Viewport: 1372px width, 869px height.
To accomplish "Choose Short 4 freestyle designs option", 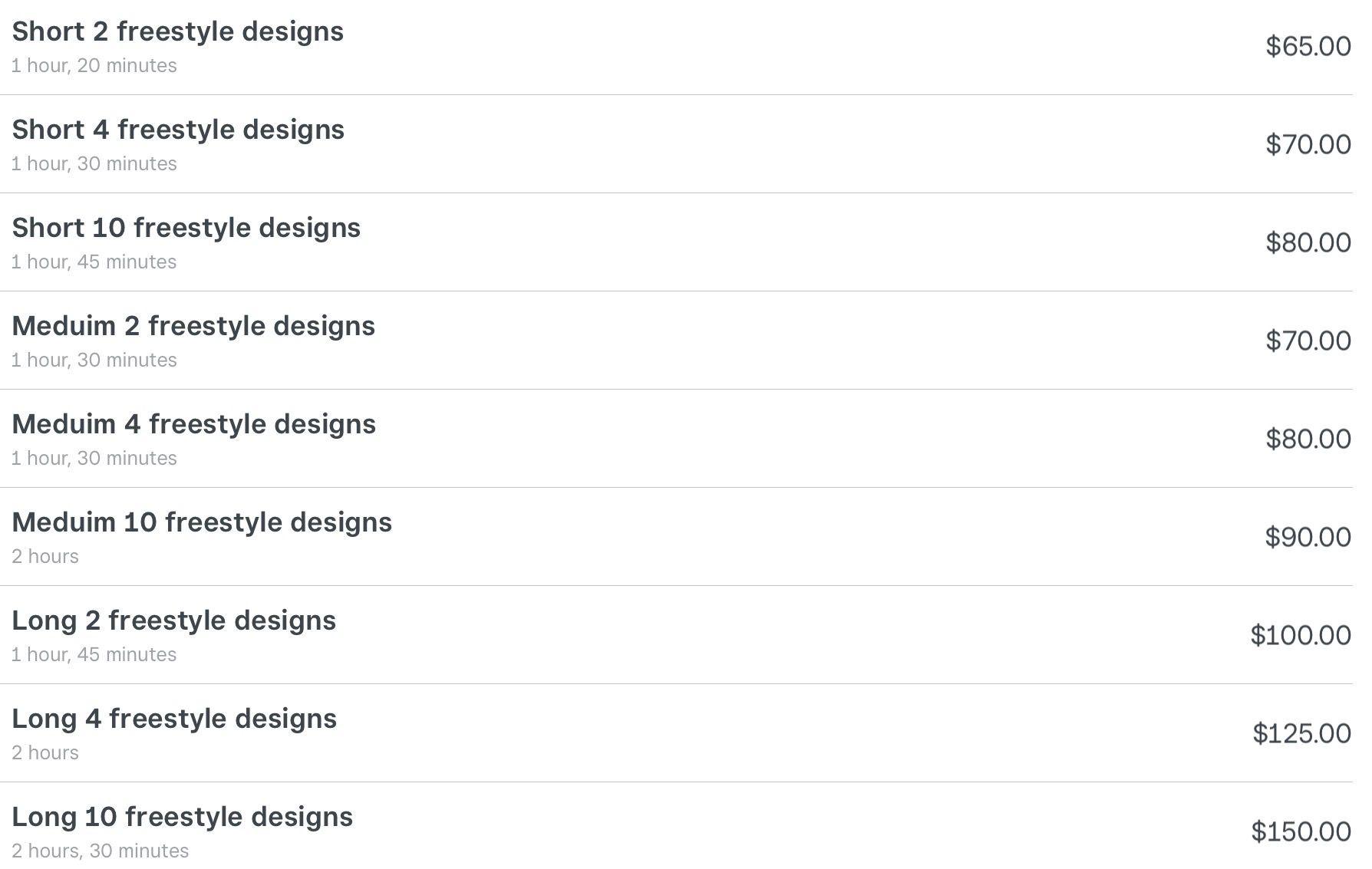I will point(178,130).
